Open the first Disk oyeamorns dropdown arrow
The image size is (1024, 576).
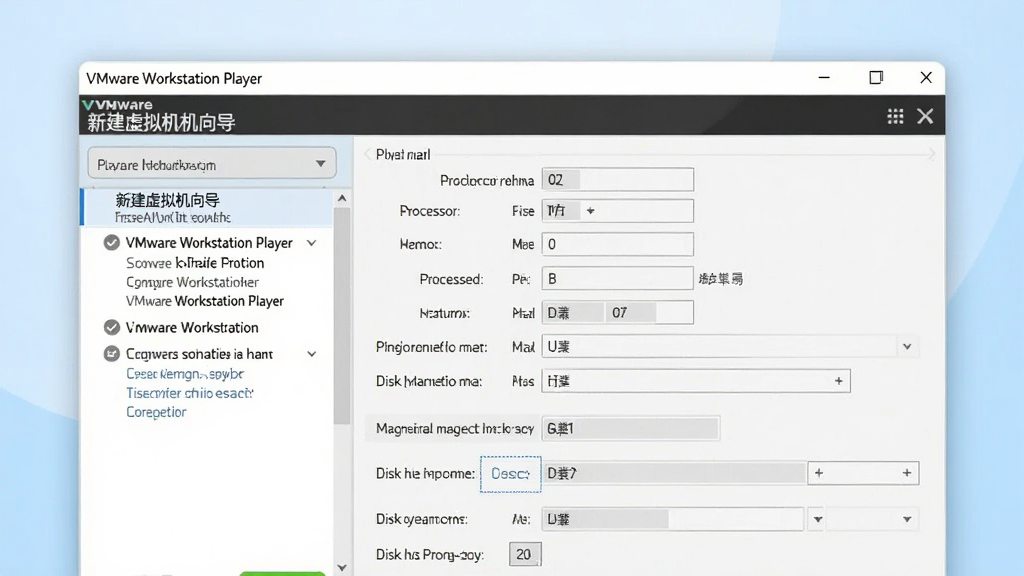pyautogui.click(x=818, y=519)
